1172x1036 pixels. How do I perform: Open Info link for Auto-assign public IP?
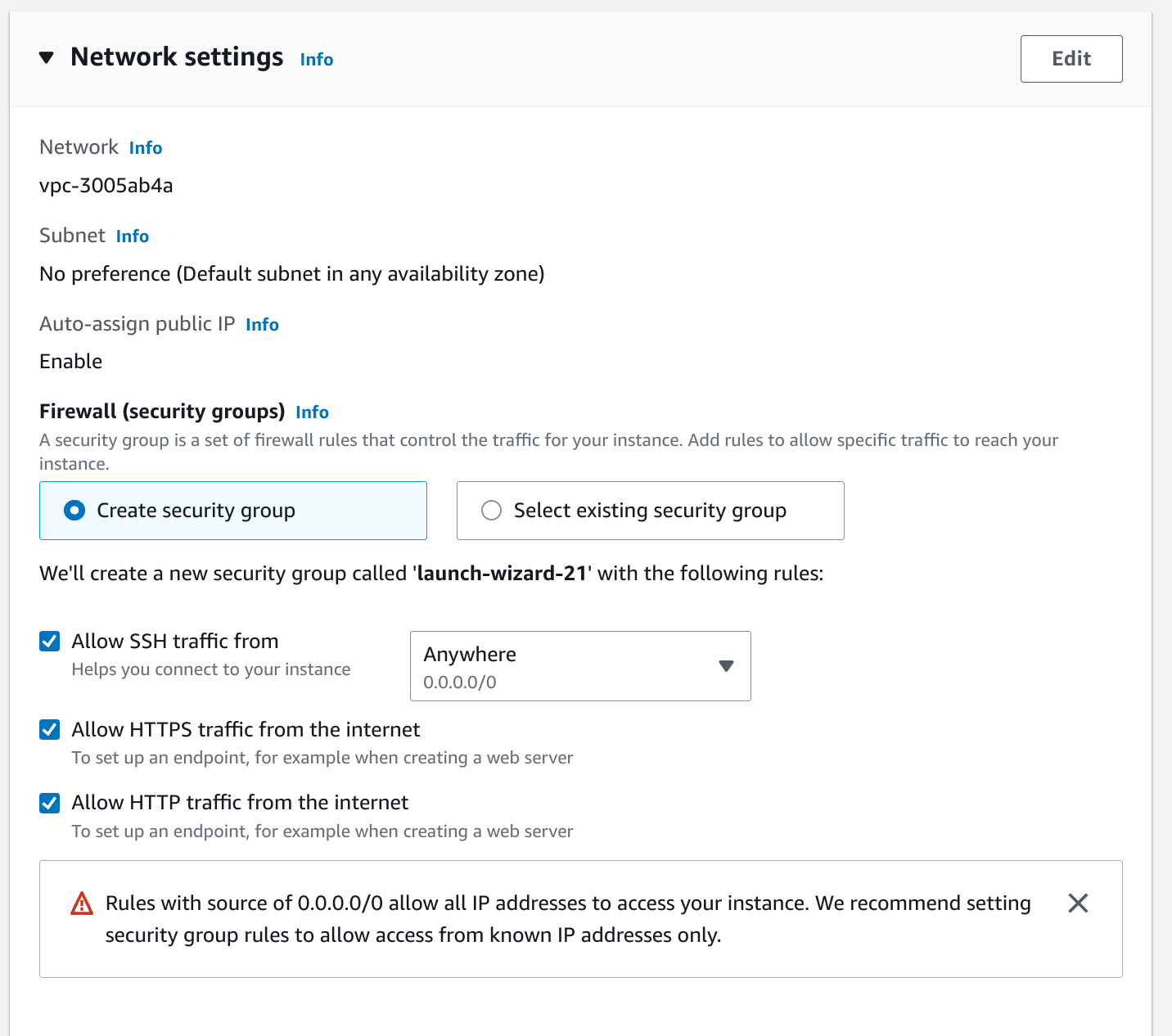pos(262,325)
